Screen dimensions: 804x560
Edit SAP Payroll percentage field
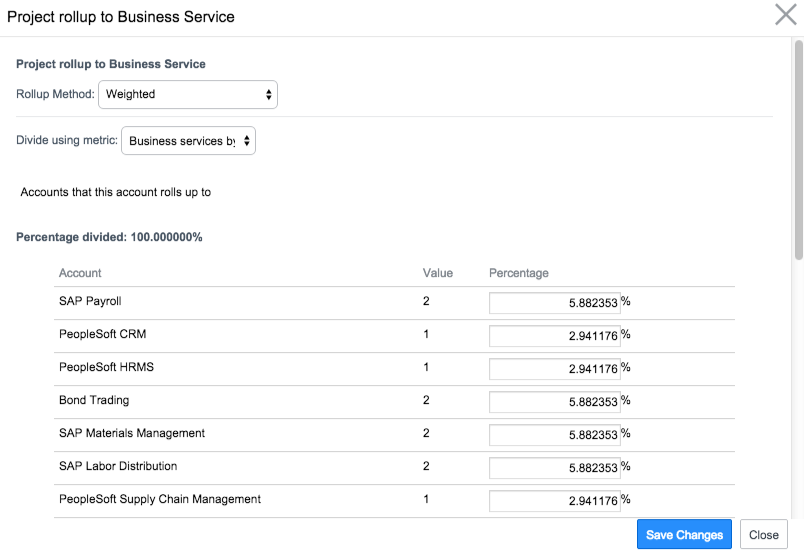coord(555,303)
